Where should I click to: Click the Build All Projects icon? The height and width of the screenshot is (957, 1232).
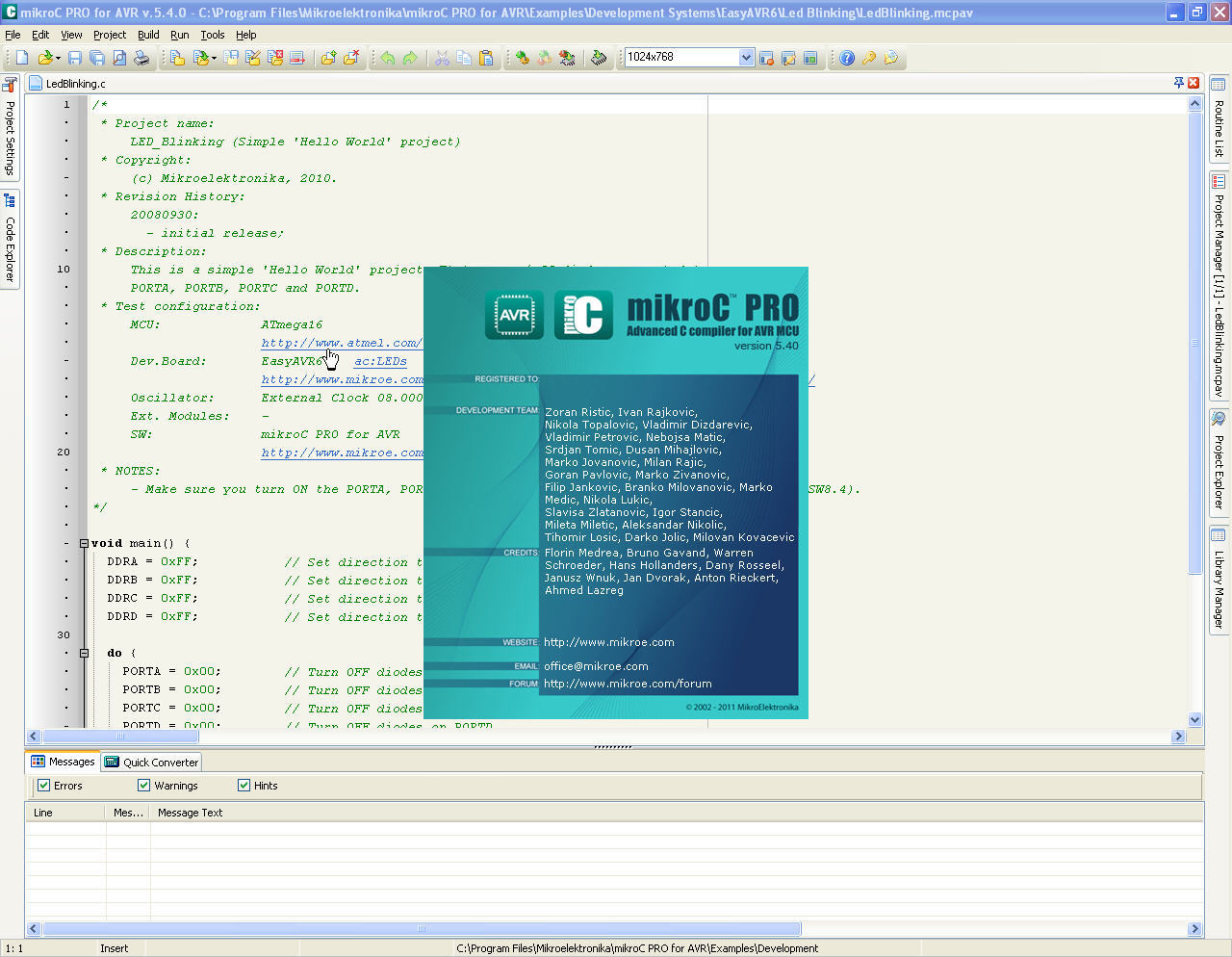click(545, 58)
